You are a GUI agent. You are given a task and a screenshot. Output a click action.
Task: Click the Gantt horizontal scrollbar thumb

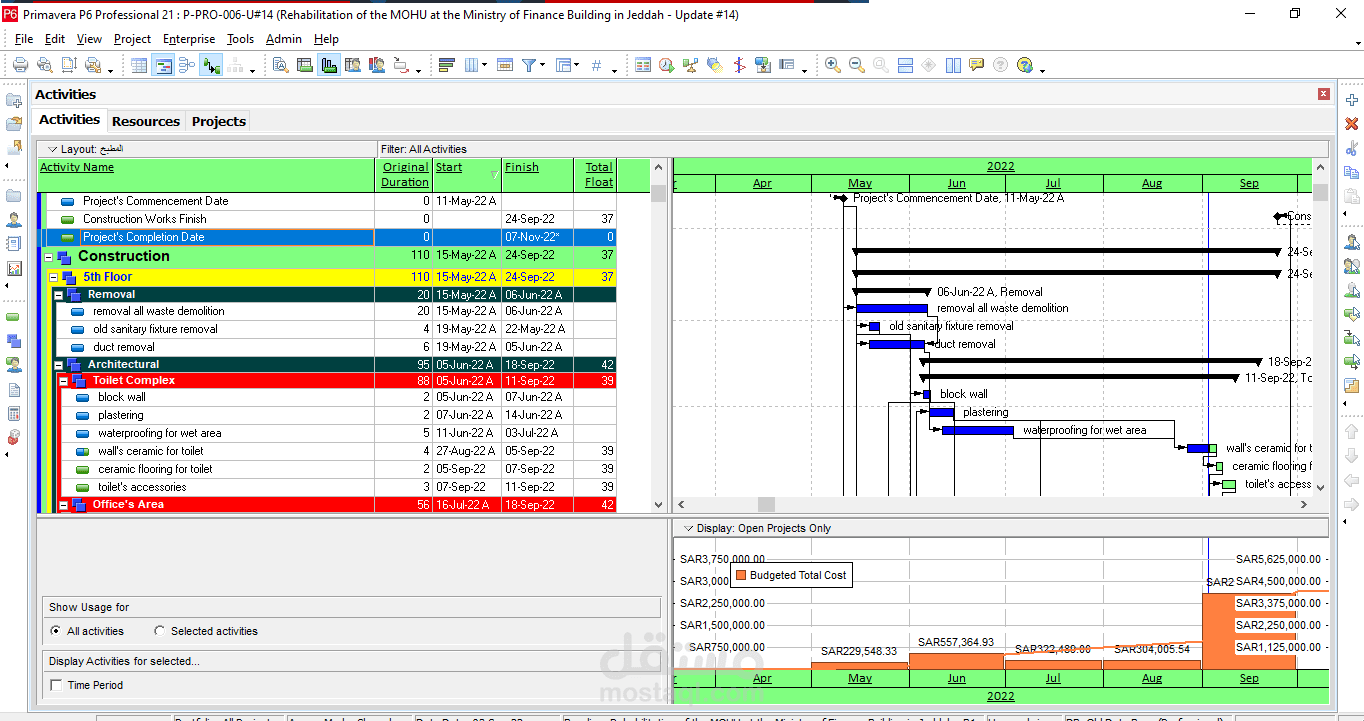click(766, 505)
